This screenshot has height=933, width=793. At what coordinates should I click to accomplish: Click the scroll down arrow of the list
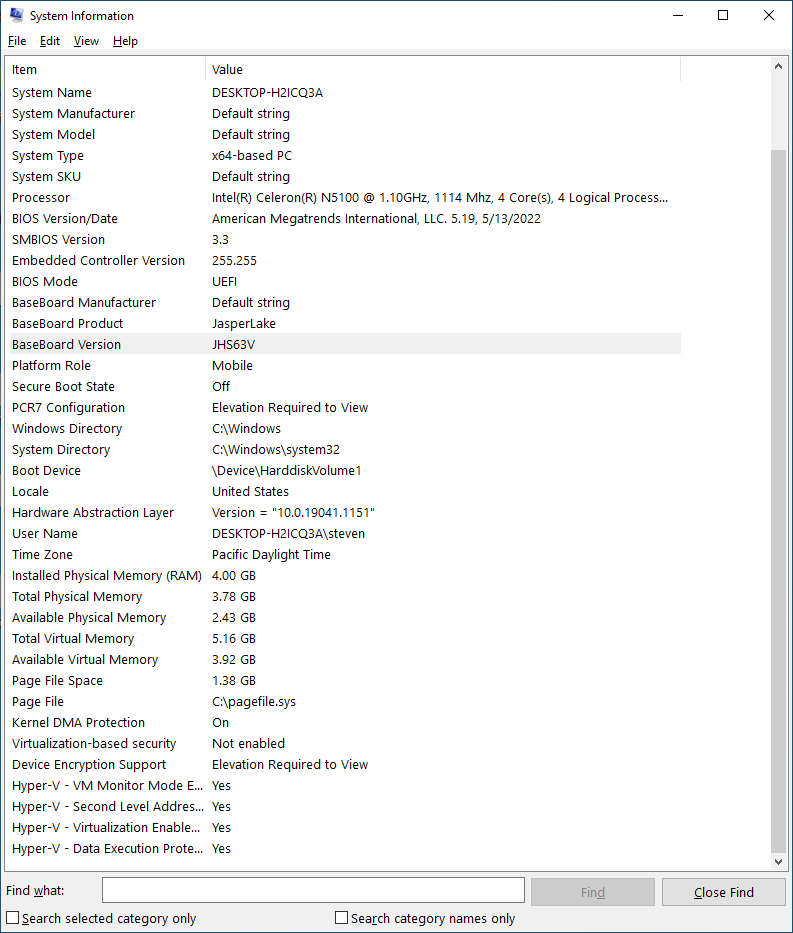(x=779, y=861)
